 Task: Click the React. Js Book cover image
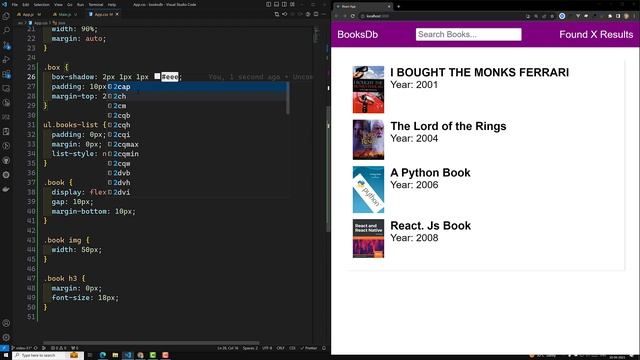click(368, 239)
